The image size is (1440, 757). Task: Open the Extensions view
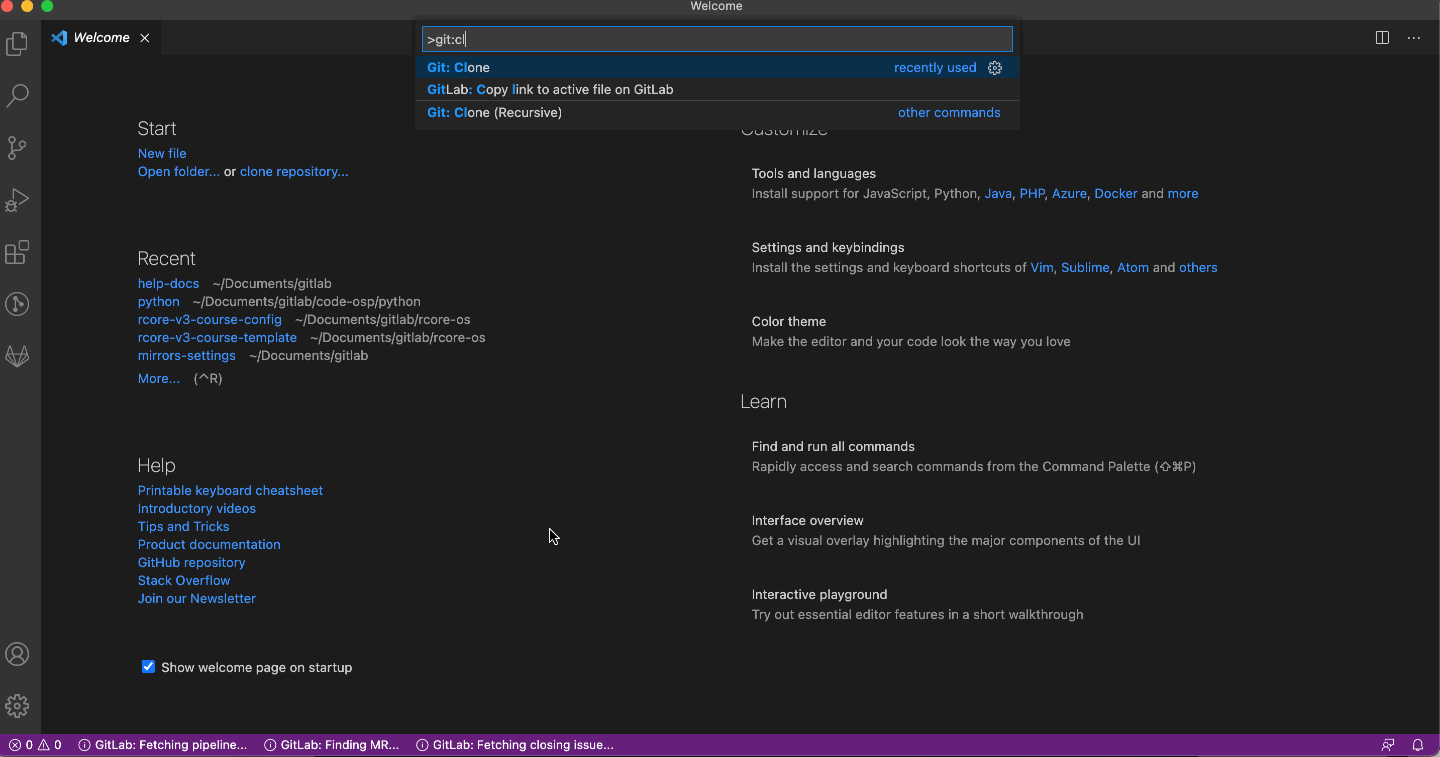pyautogui.click(x=17, y=252)
